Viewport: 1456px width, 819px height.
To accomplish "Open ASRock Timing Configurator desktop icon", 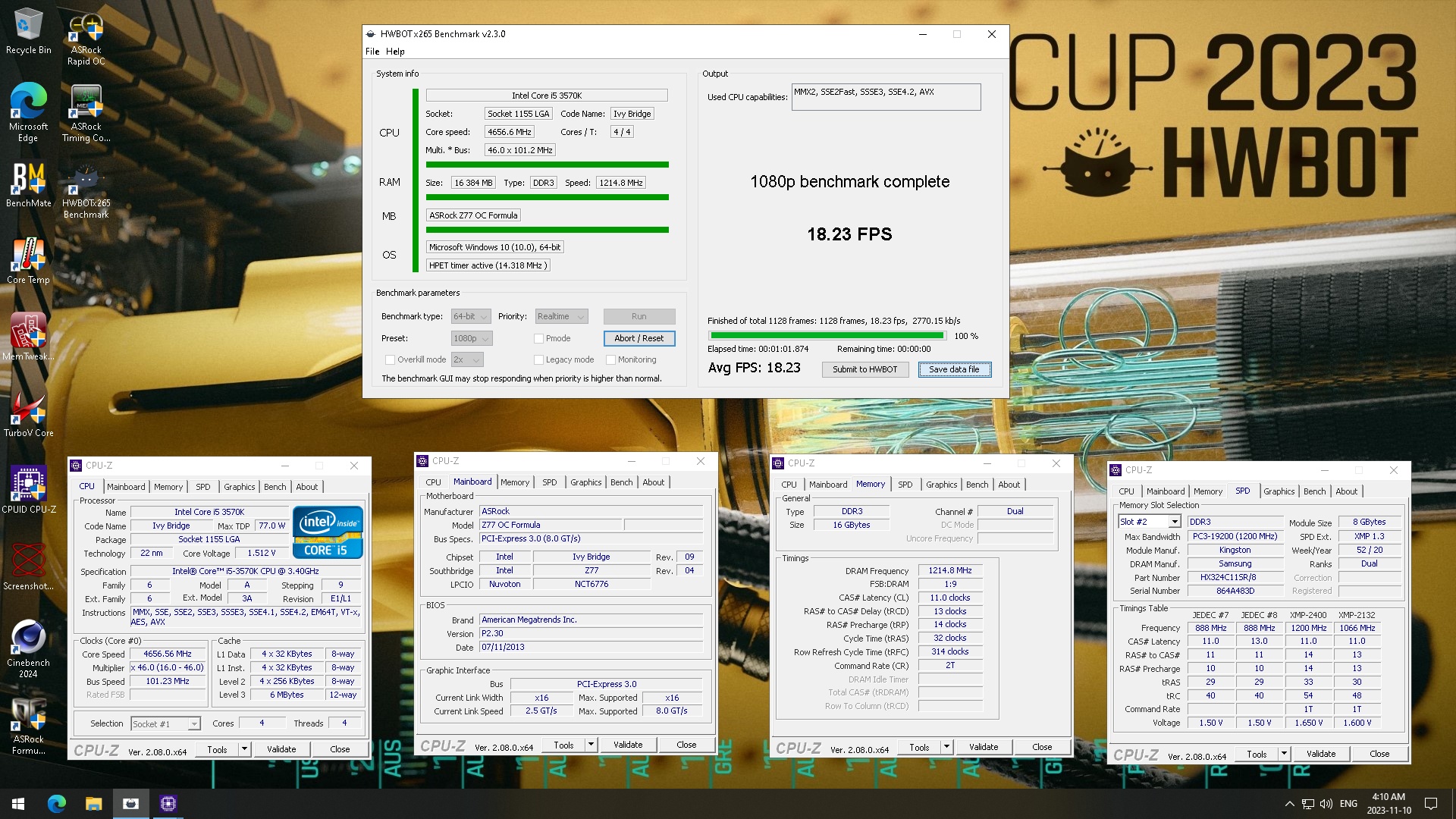I will (86, 112).
